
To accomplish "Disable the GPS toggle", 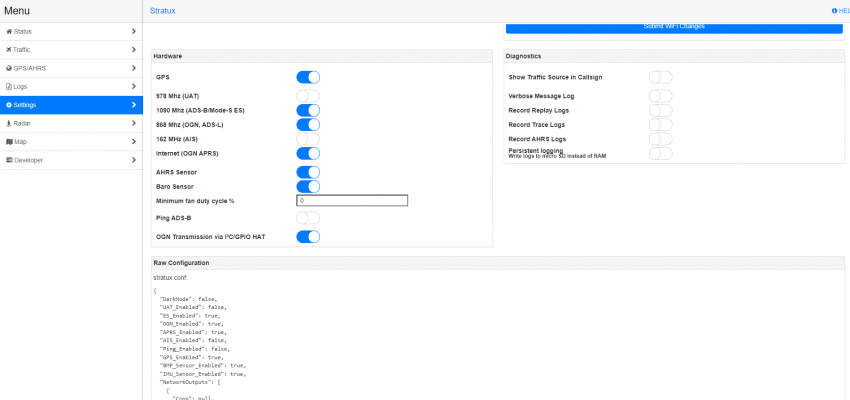I will (x=308, y=77).
